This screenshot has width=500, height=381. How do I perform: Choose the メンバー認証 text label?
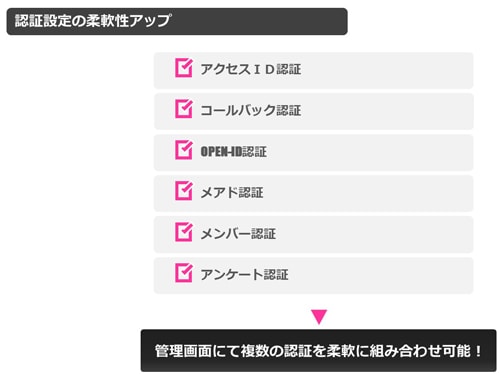pyautogui.click(x=238, y=234)
